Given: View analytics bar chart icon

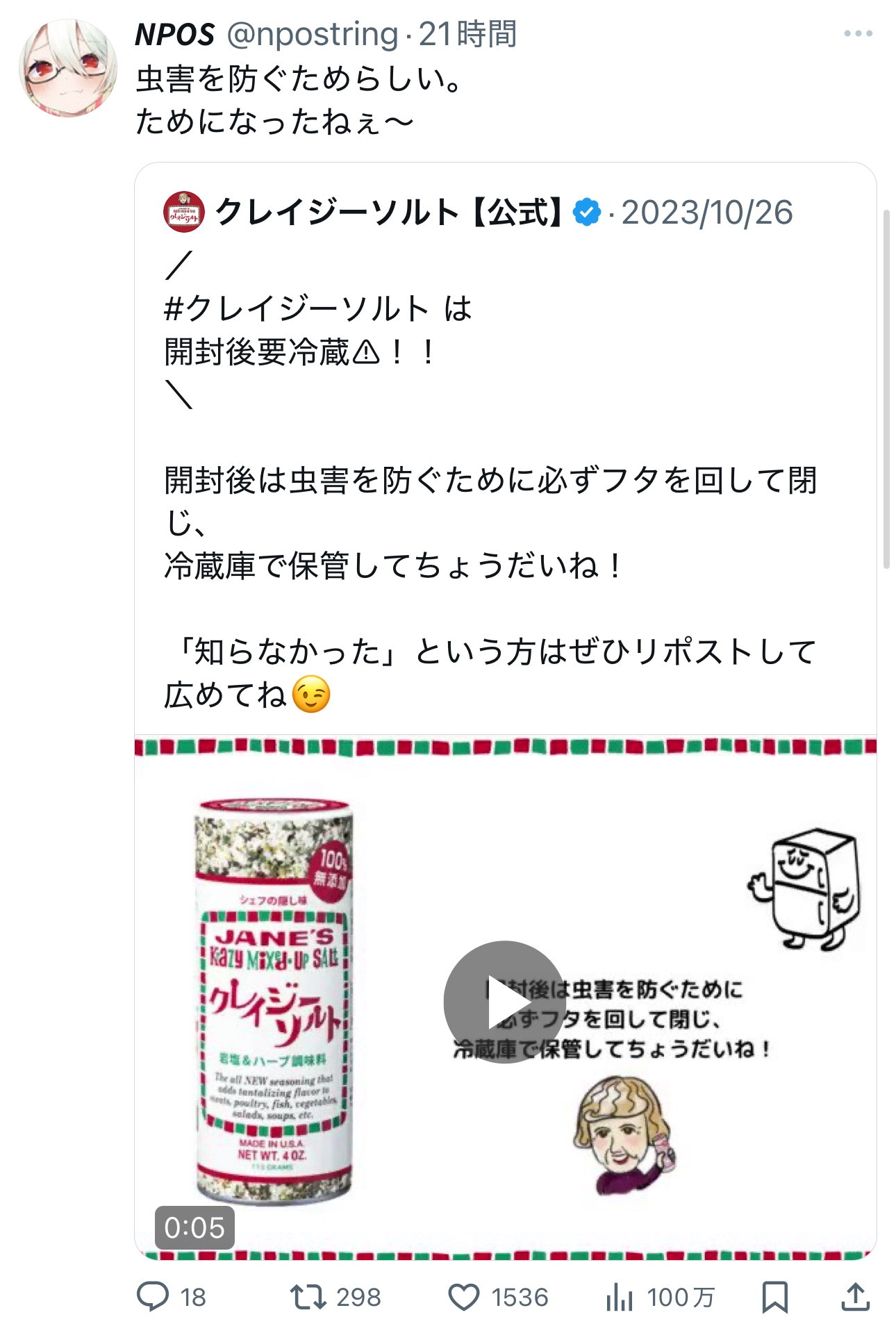Looking at the screenshot, I should (x=619, y=1296).
